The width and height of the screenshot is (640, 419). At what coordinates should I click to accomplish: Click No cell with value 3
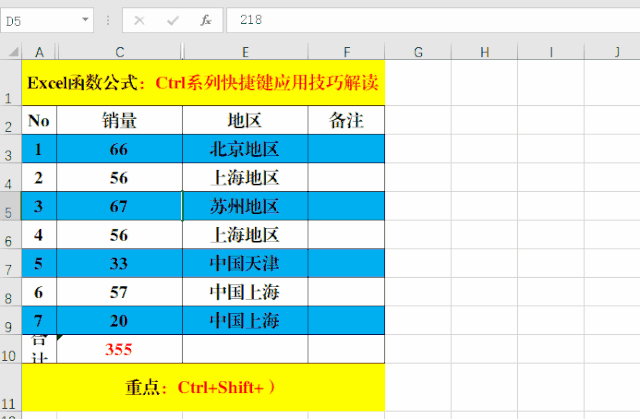(39, 206)
